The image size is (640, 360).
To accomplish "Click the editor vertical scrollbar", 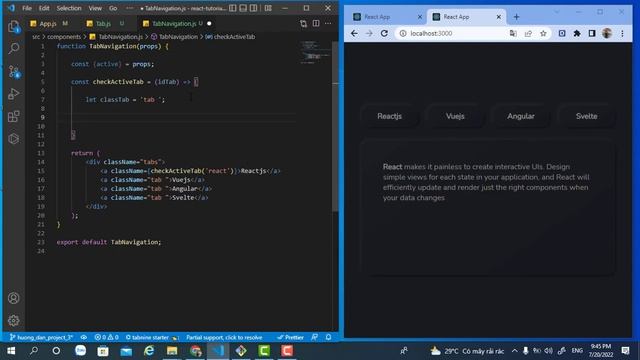I will click(335, 127).
